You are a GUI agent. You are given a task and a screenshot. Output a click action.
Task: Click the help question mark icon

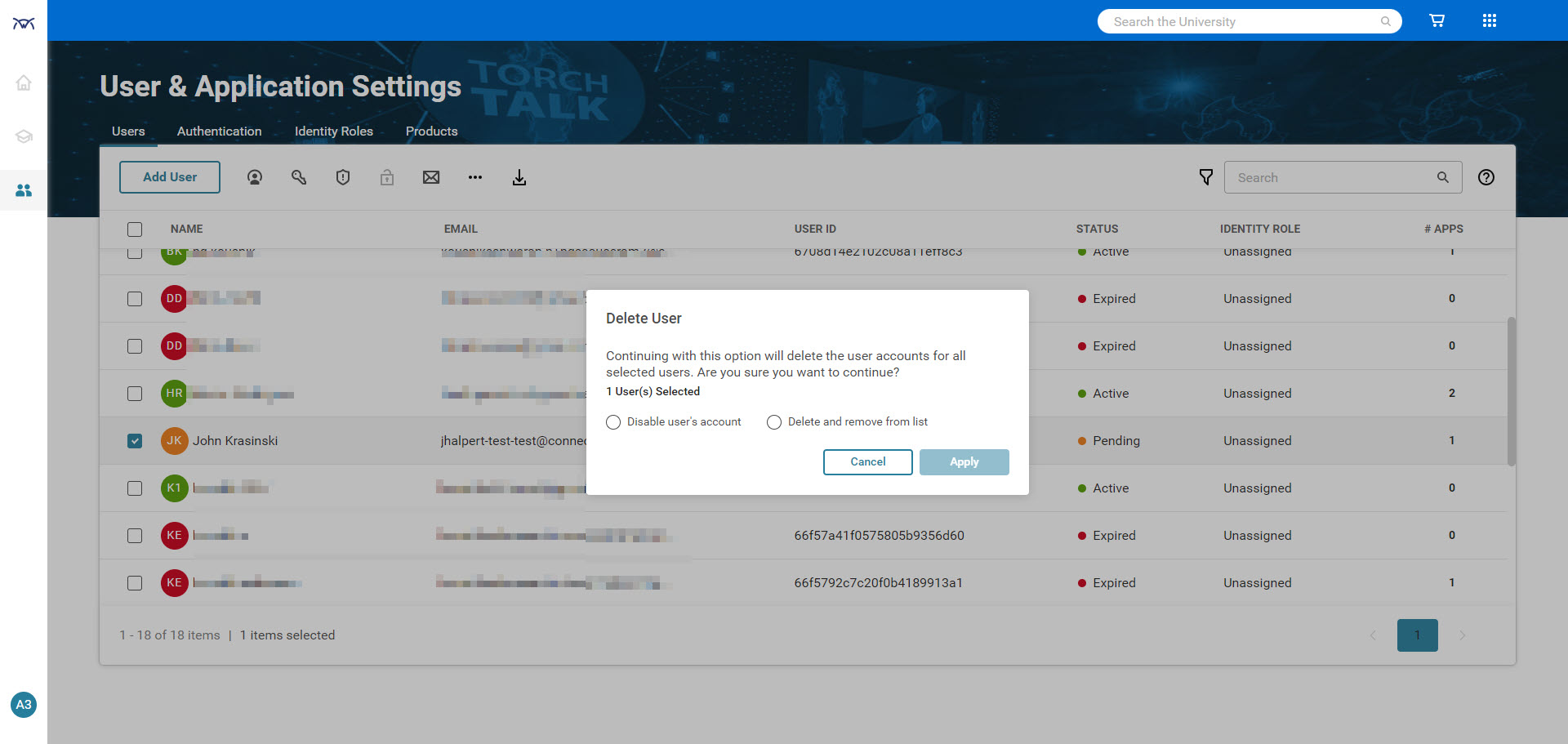(1486, 177)
